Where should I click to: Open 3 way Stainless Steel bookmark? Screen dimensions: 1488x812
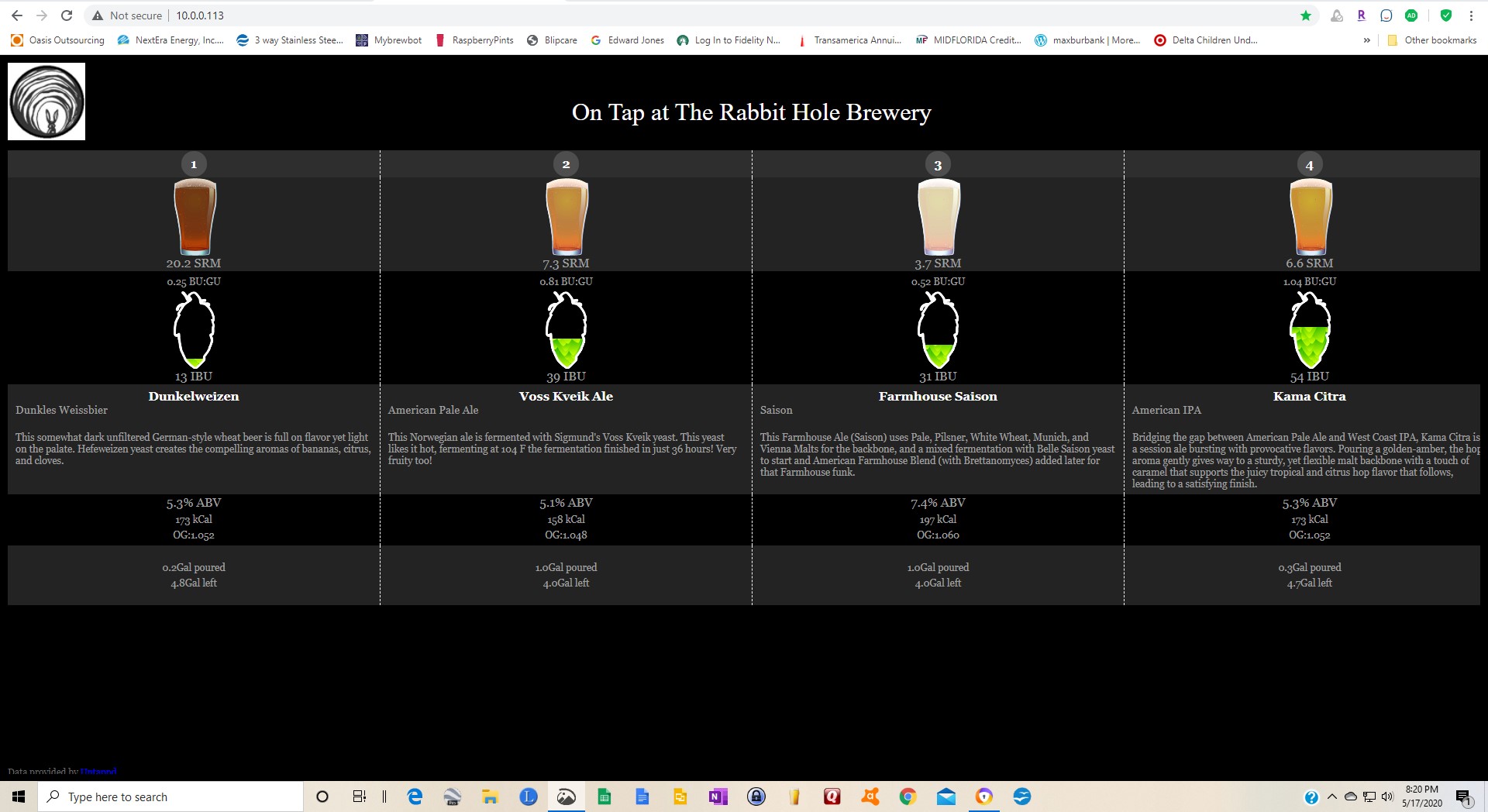[x=290, y=40]
